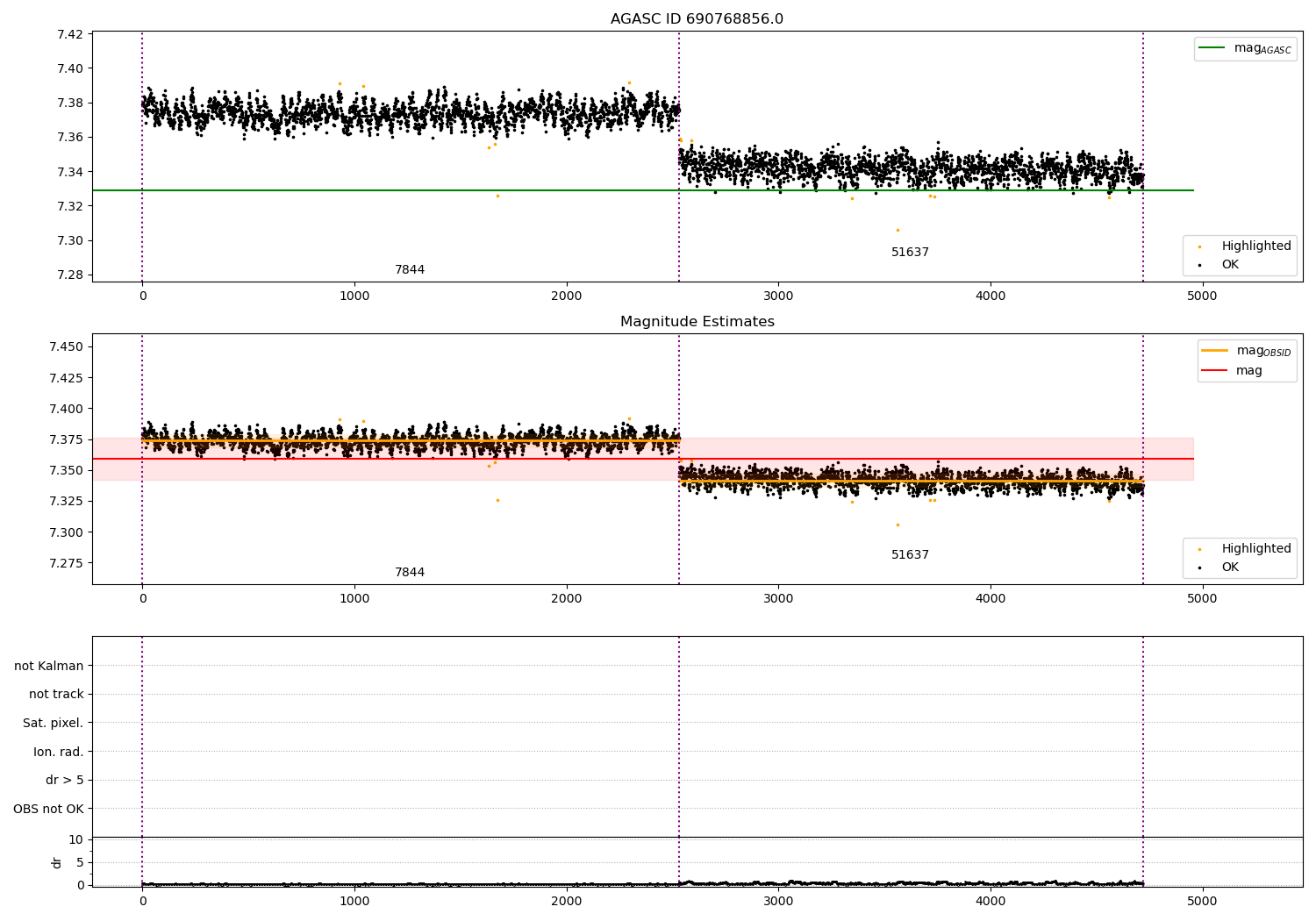Click the mag OBSID legend entry
The image size is (1316, 921).
pos(1263,351)
